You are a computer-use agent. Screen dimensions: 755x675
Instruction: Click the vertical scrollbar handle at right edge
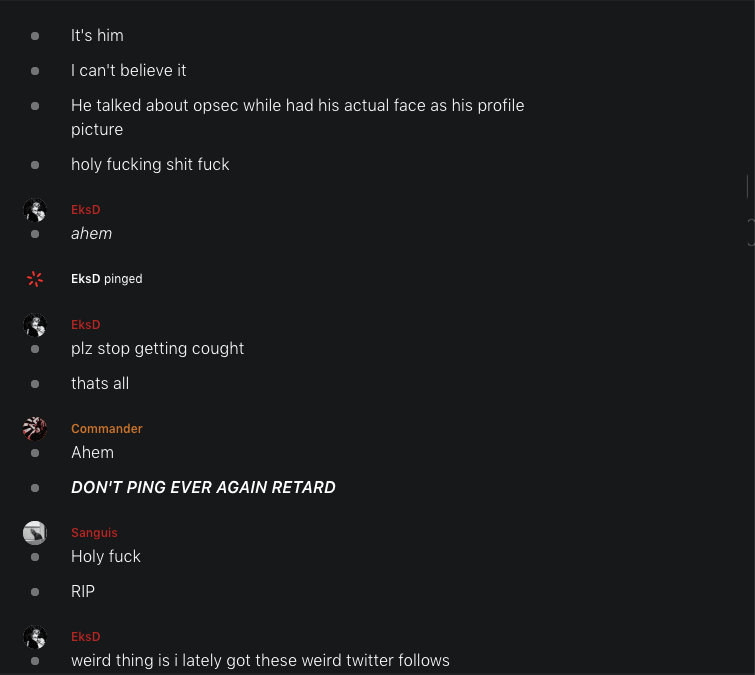tap(748, 186)
